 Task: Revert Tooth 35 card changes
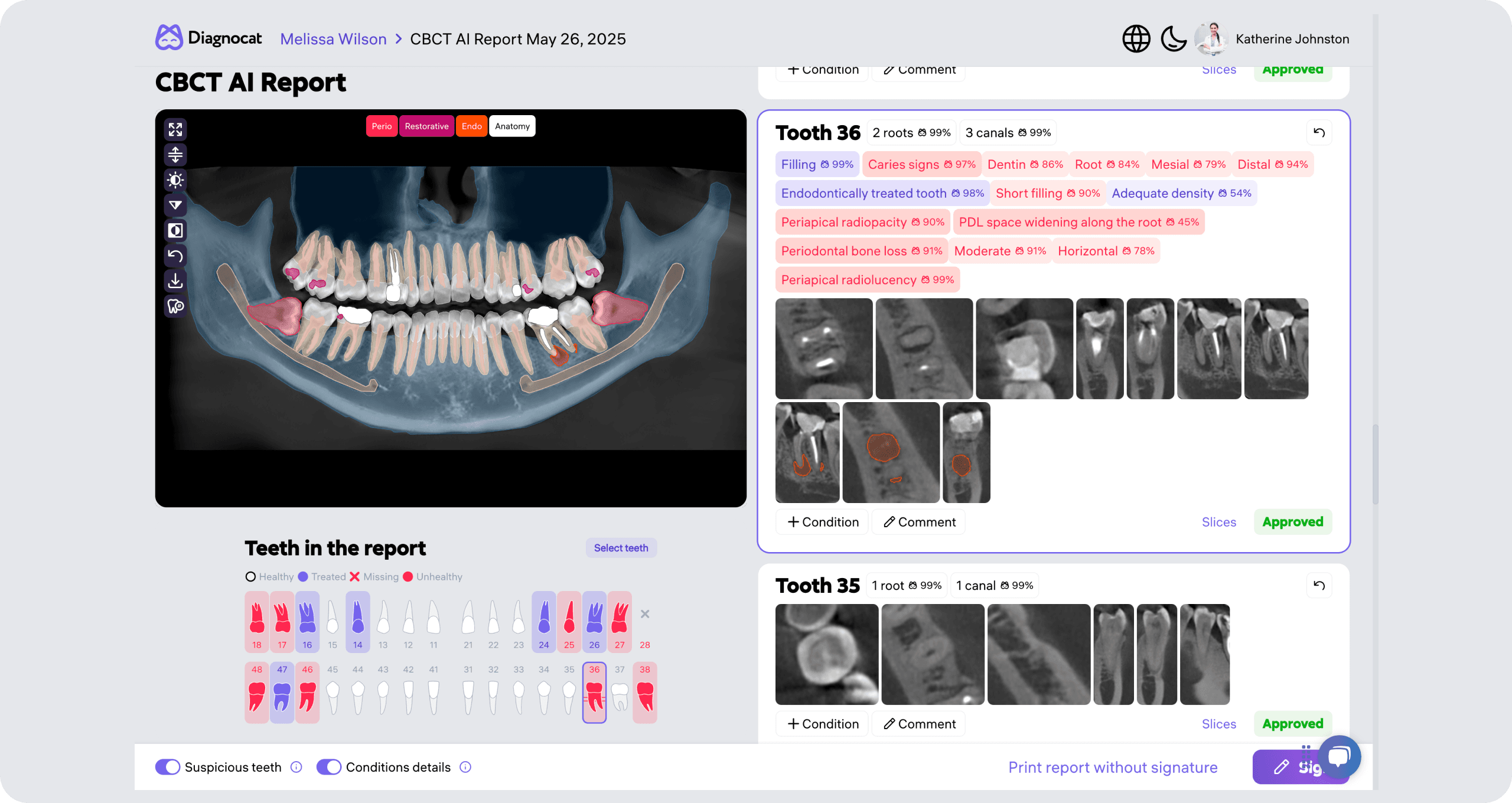[1319, 586]
